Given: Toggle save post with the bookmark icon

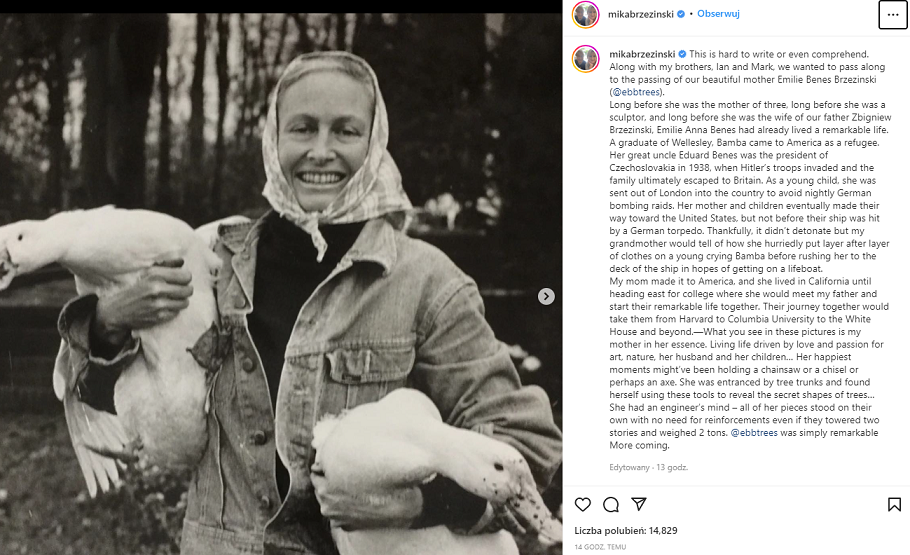Looking at the screenshot, I should (x=893, y=504).
